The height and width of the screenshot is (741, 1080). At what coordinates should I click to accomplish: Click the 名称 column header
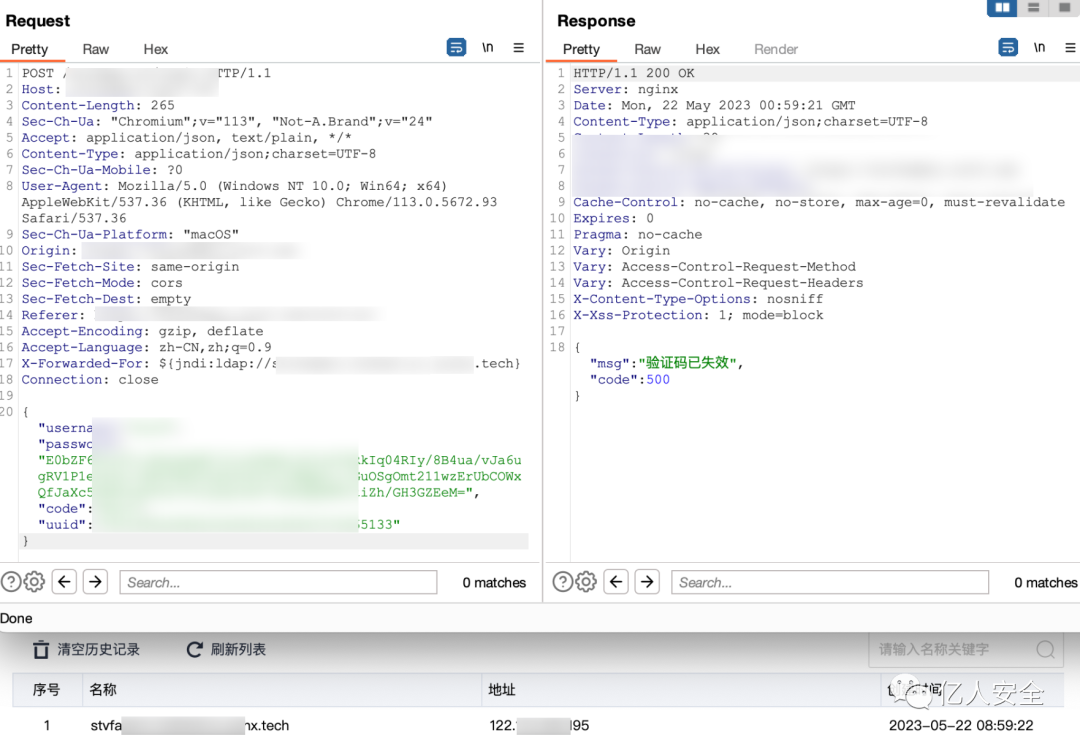[x=103, y=689]
